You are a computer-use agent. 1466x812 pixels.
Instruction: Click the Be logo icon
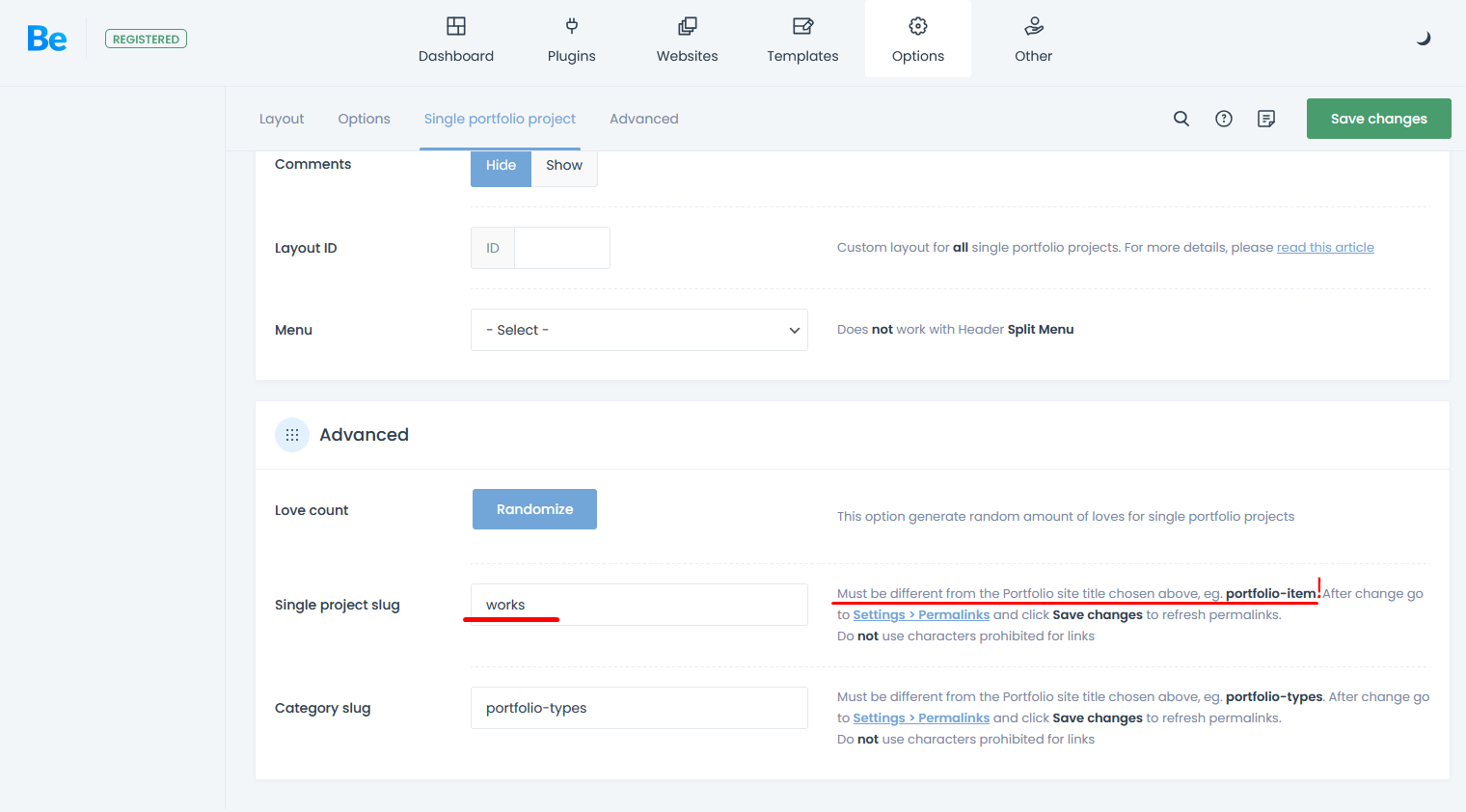[x=46, y=39]
